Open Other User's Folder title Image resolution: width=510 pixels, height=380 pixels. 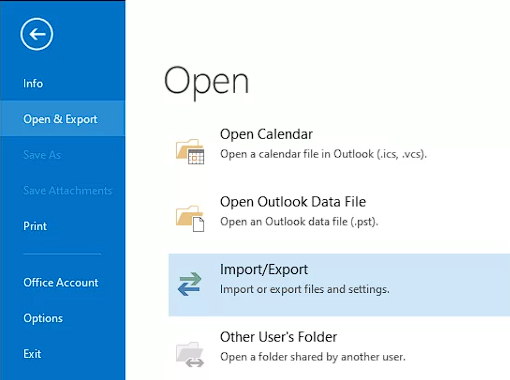[x=278, y=337]
